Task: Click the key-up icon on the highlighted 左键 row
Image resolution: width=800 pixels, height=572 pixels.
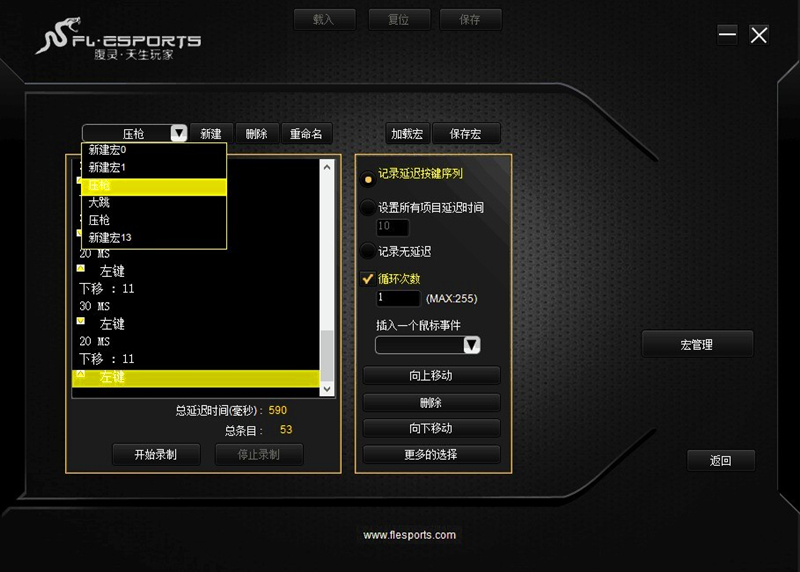Action: coord(81,374)
